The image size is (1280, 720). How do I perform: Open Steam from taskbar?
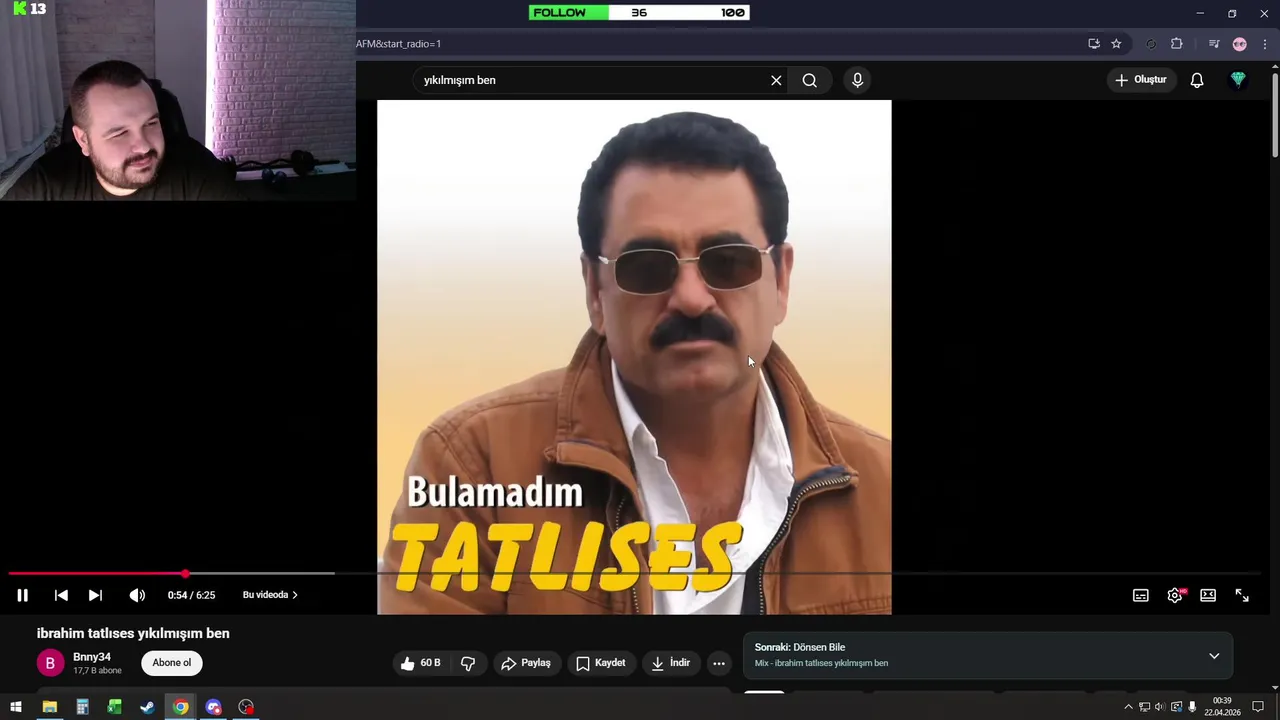[147, 707]
